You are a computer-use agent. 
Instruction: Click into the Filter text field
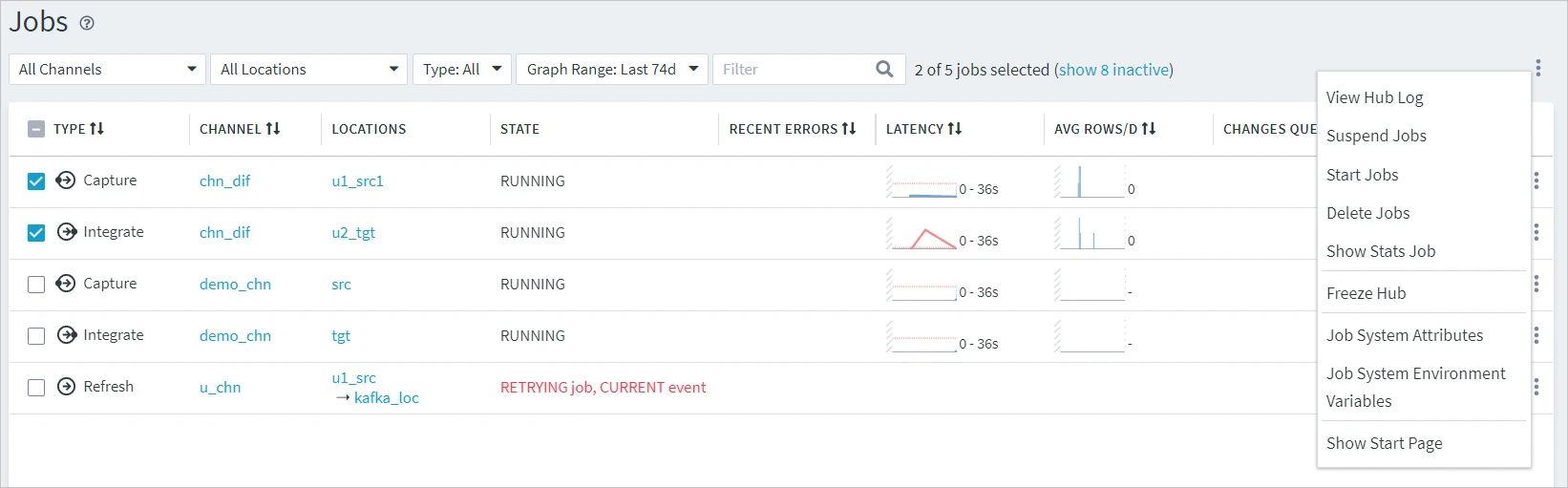tap(793, 70)
